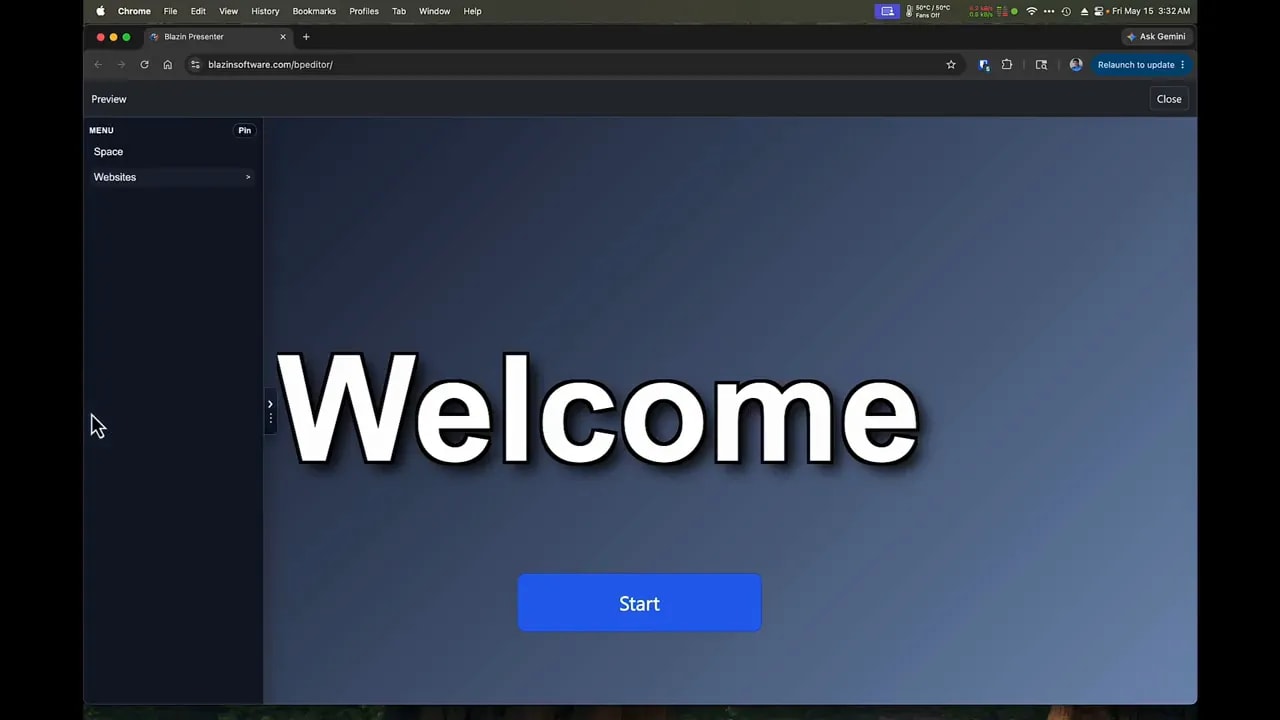Go back with the browser back arrow
1280x720 pixels.
98,65
